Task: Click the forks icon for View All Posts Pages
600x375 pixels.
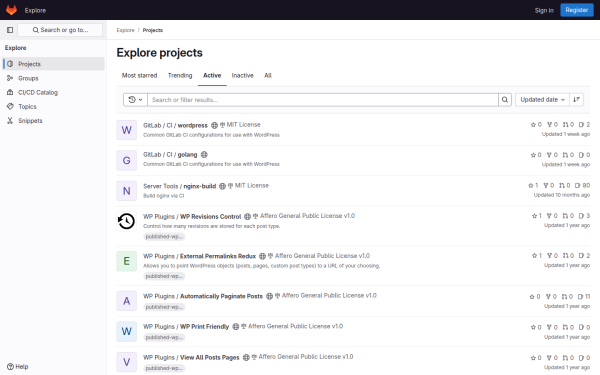Action: coord(549,358)
